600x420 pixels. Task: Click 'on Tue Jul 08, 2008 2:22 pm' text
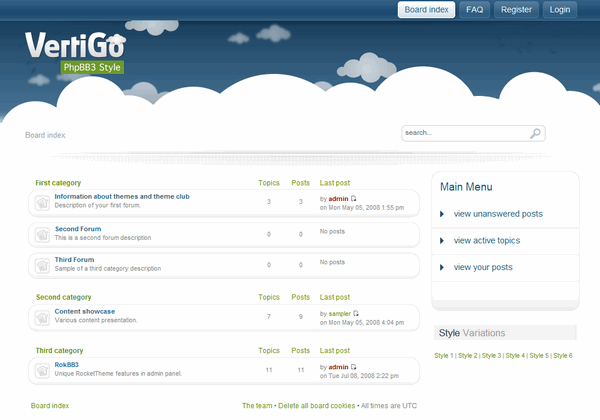pyautogui.click(x=359, y=376)
